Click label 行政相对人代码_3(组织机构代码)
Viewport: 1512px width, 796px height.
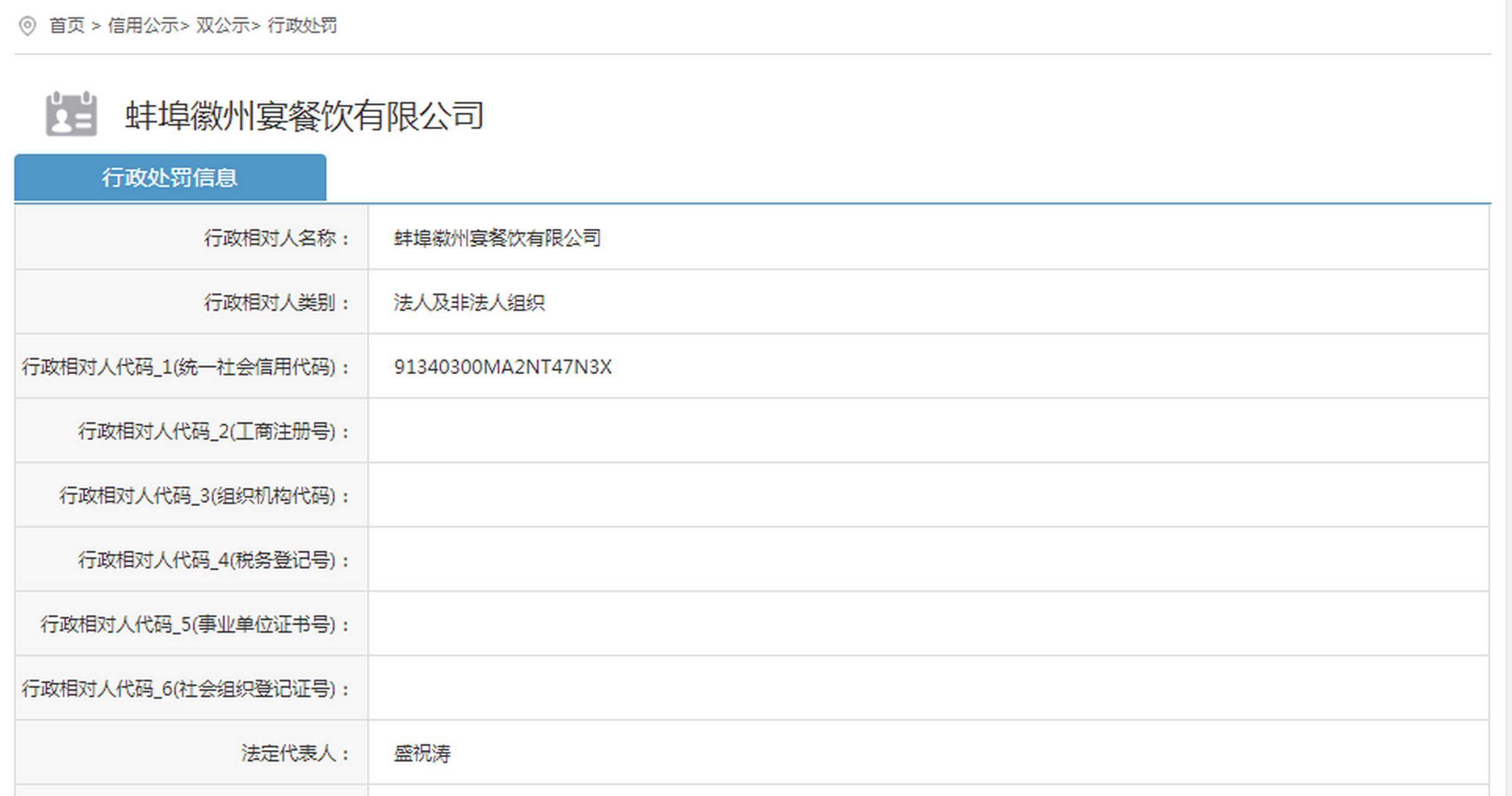205,496
